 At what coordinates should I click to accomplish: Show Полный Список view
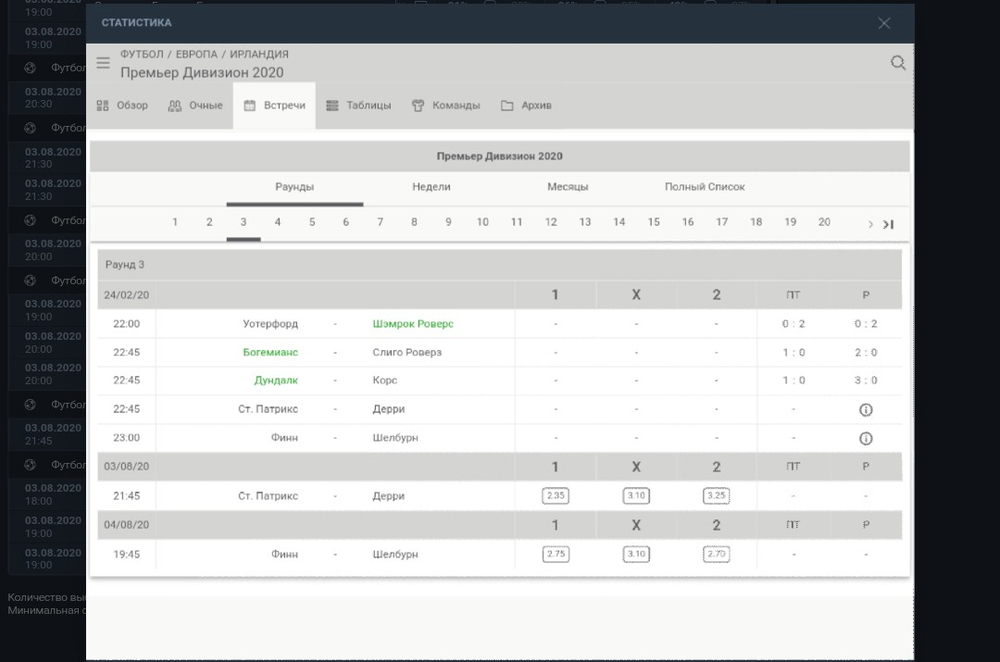pyautogui.click(x=704, y=187)
